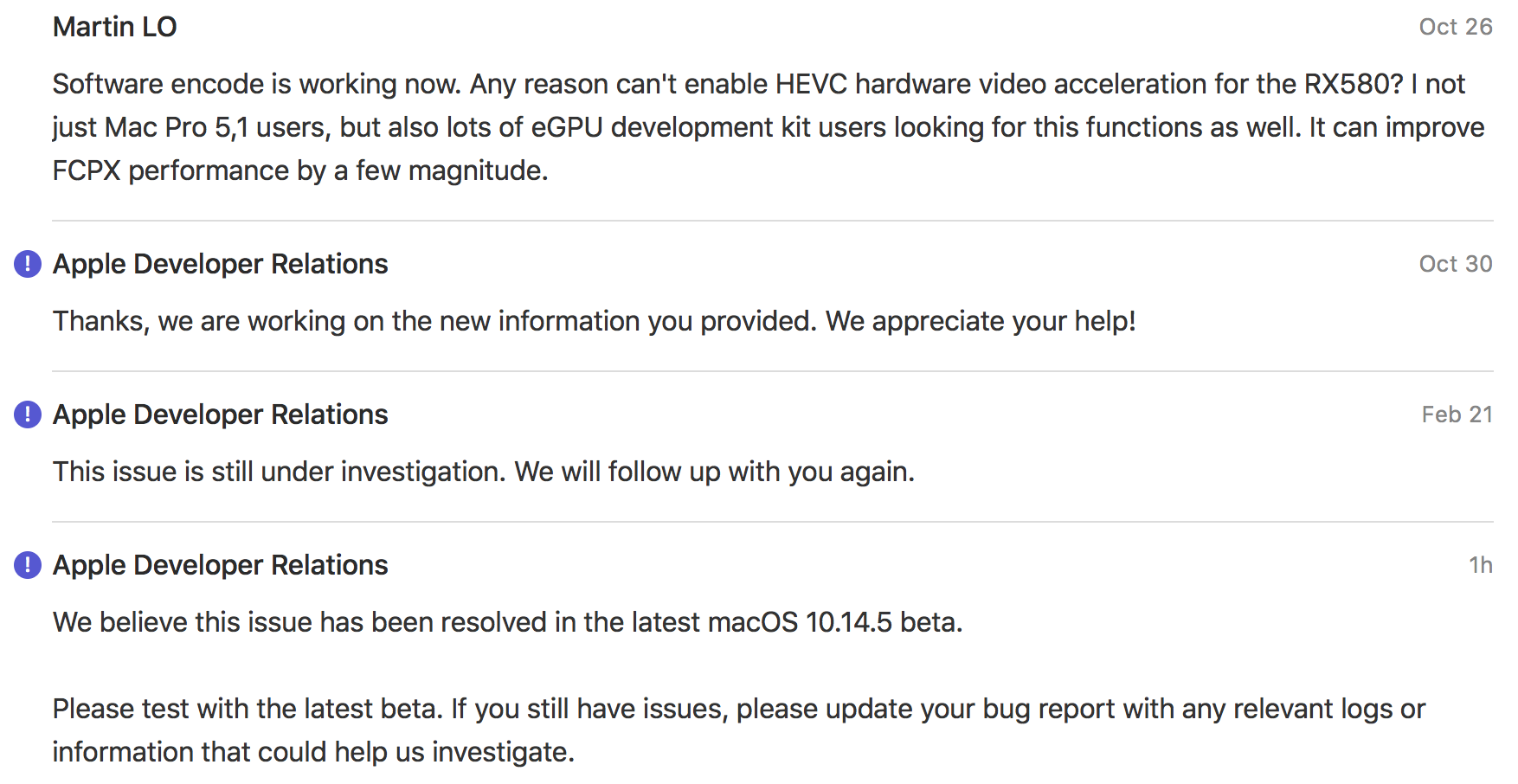Select the 'This issue is still under investigation' text
This screenshot has height=784, width=1518.
(x=483, y=472)
